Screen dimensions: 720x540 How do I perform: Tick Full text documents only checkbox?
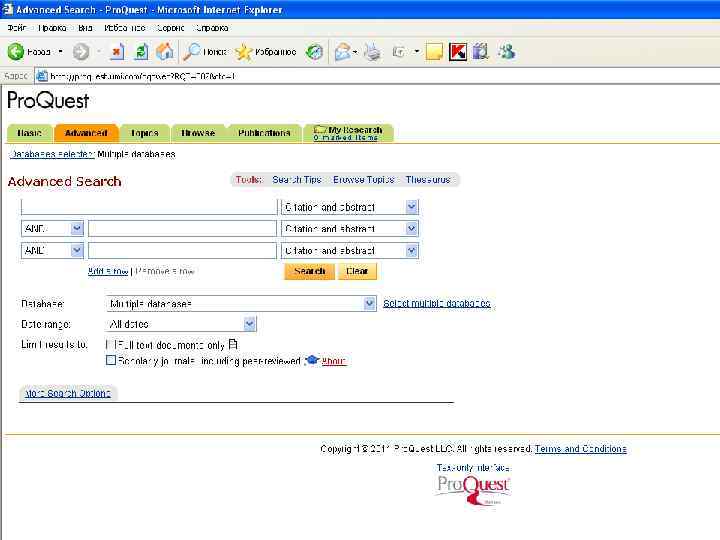tap(110, 344)
